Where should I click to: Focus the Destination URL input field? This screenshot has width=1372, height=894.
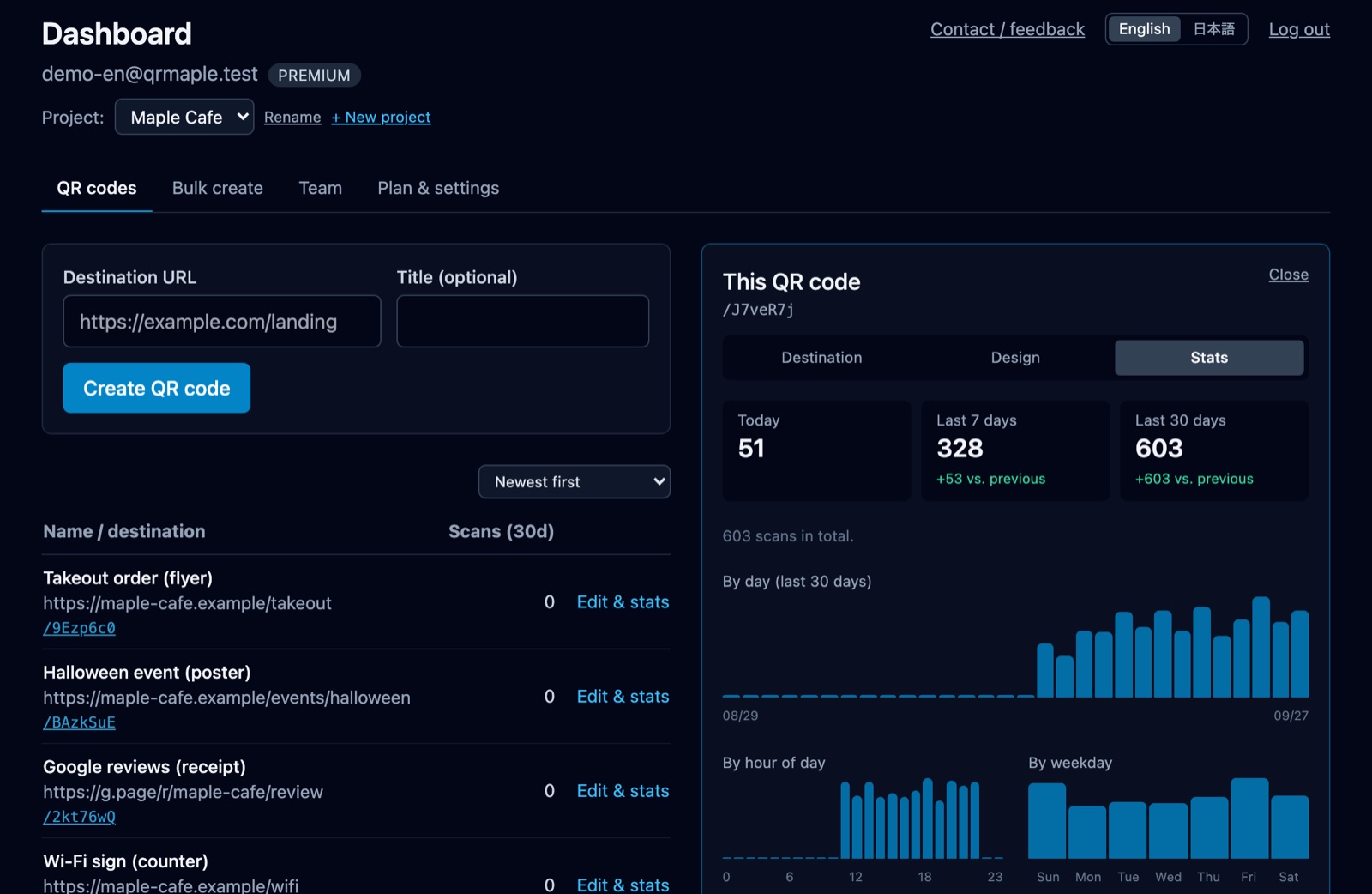(222, 322)
